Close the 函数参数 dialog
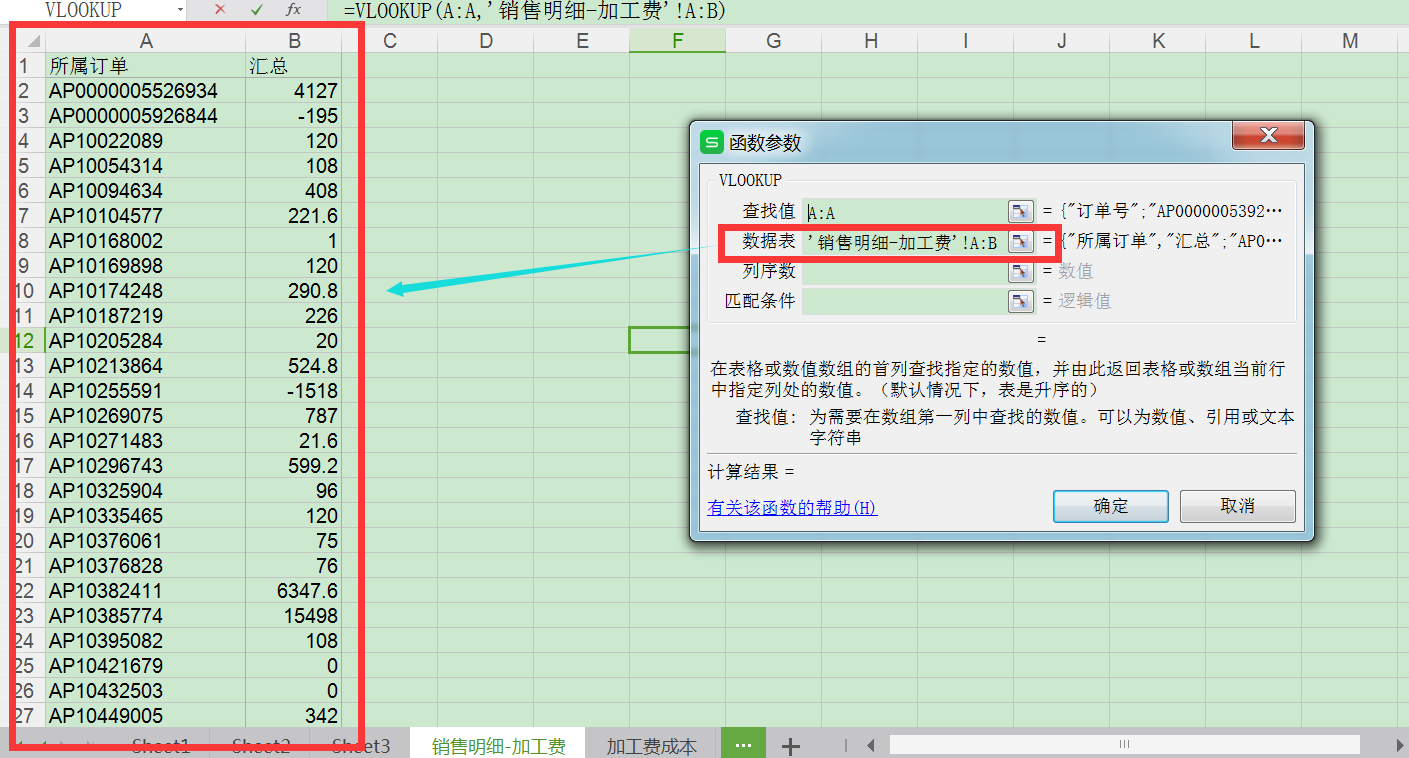The height and width of the screenshot is (758, 1409). coord(1268,136)
